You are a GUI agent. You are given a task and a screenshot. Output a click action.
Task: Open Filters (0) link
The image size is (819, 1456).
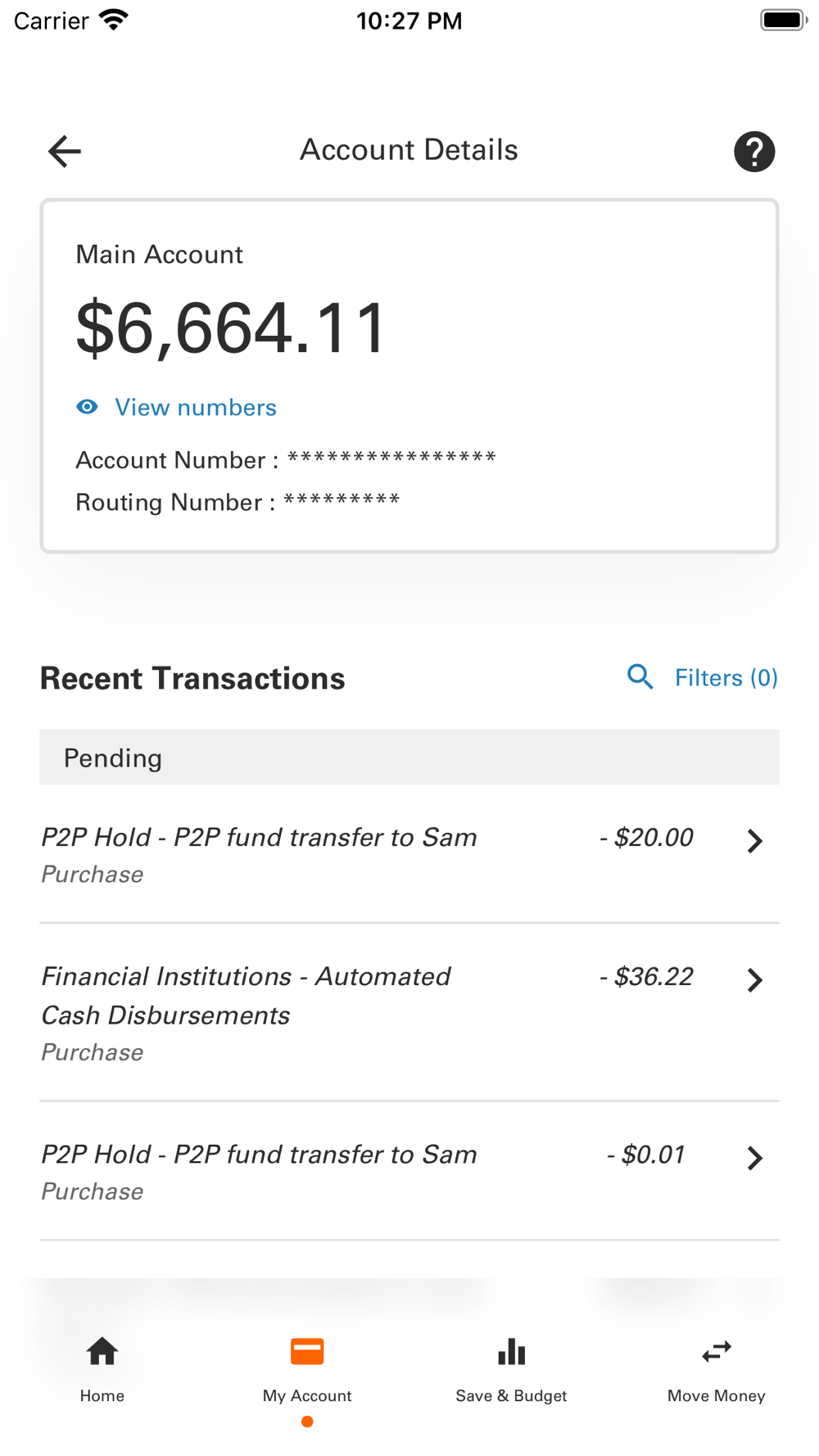pos(726,678)
